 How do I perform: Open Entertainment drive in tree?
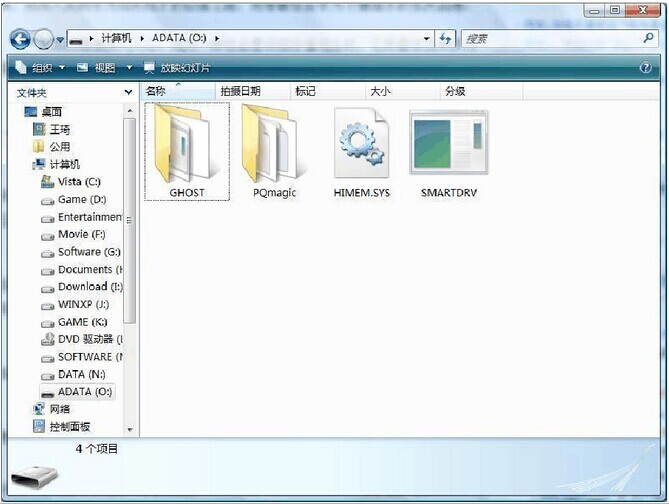[x=90, y=217]
